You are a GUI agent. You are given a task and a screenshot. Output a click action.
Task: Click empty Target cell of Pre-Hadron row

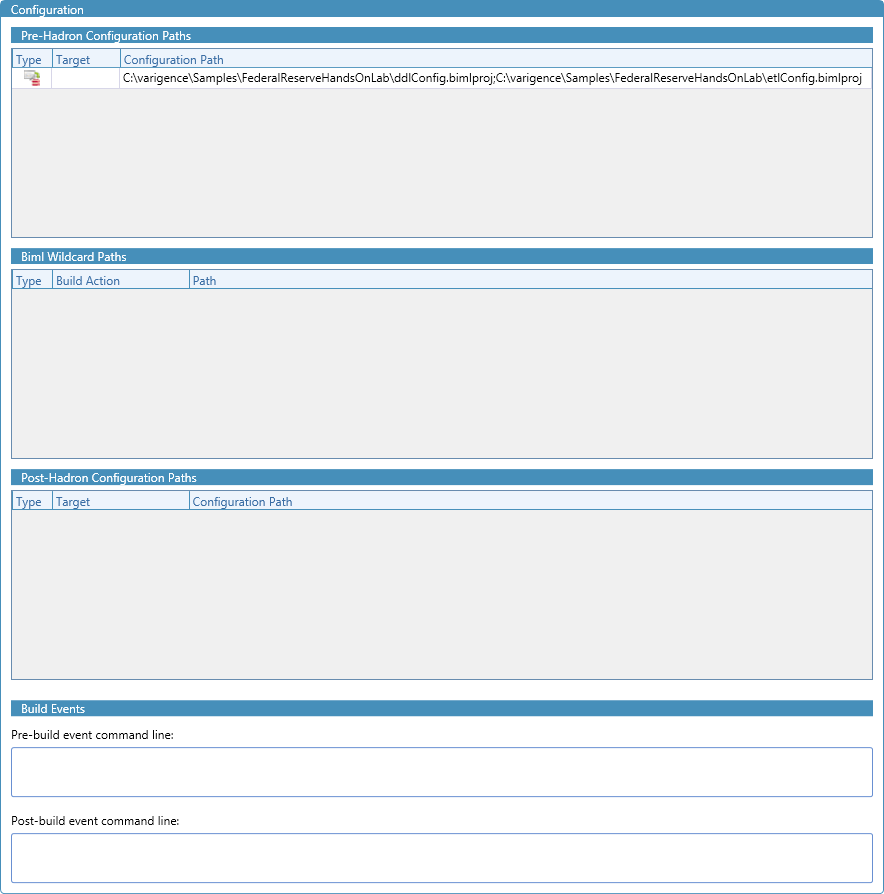(x=86, y=78)
